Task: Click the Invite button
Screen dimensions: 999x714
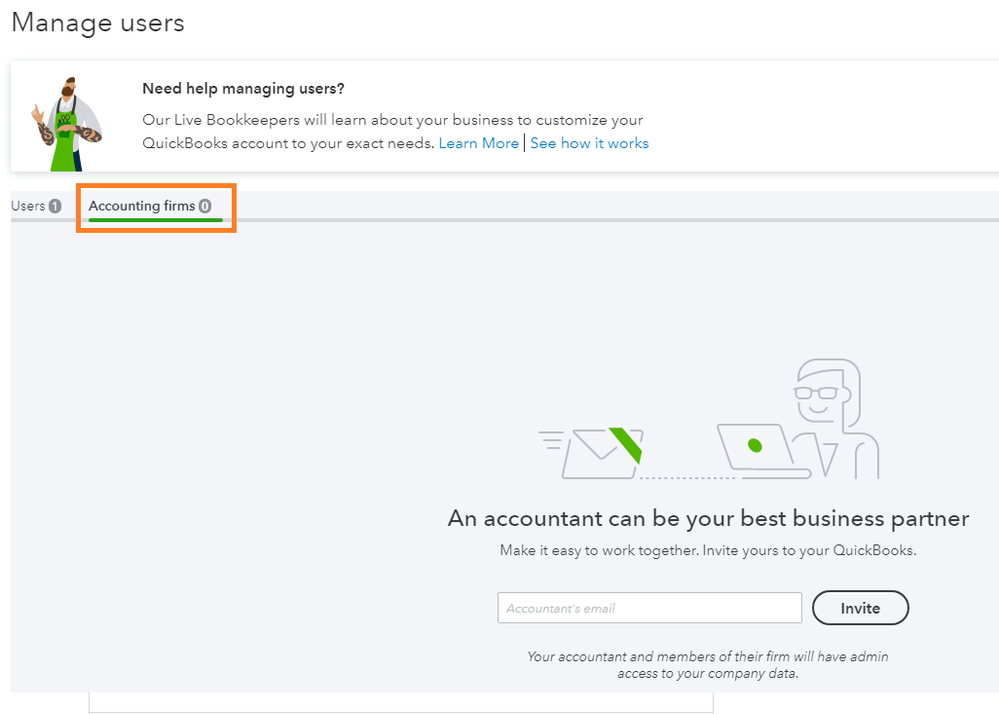Action: tap(860, 608)
